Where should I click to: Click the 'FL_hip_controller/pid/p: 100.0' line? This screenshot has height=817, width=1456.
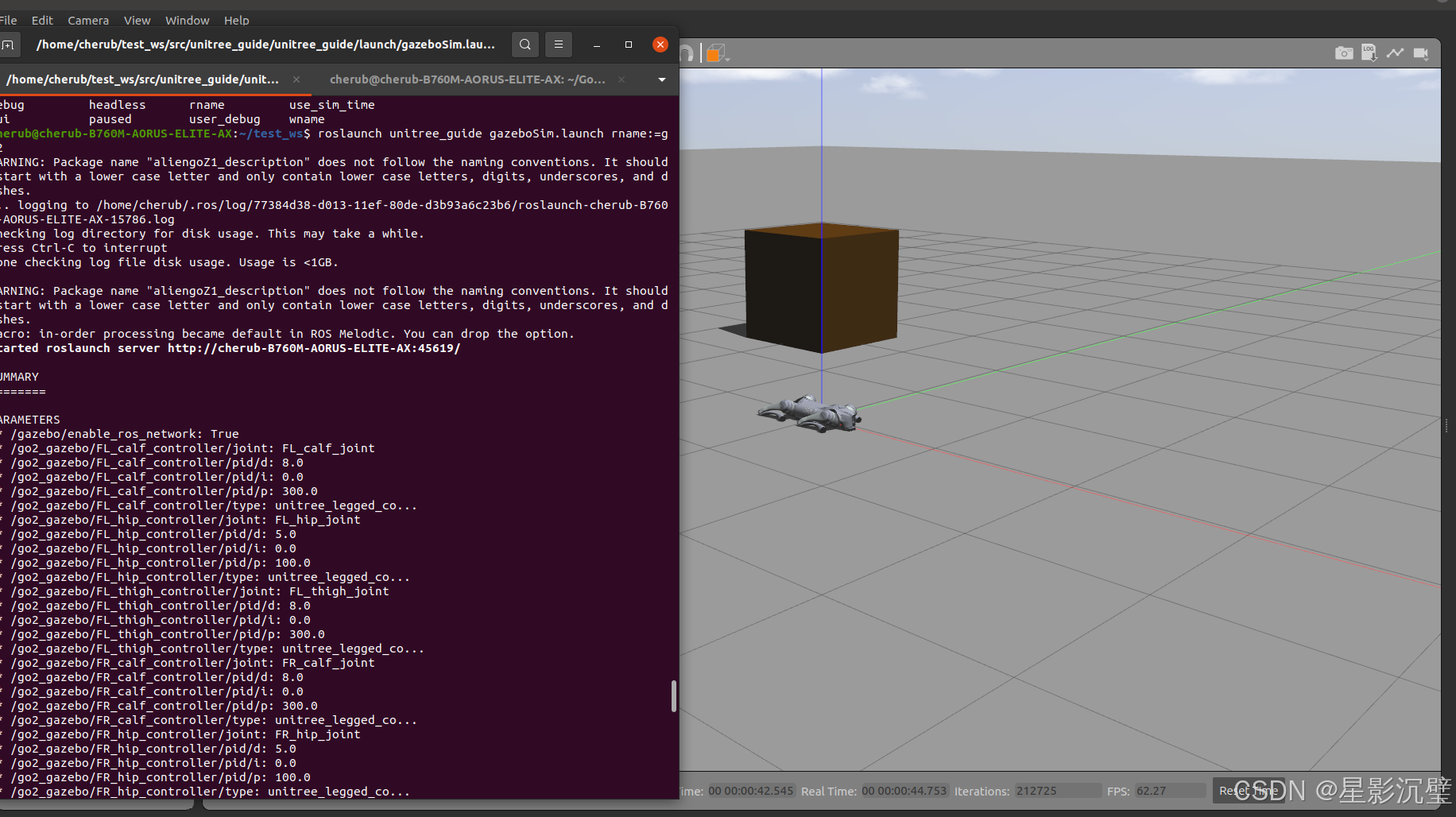click(x=161, y=563)
